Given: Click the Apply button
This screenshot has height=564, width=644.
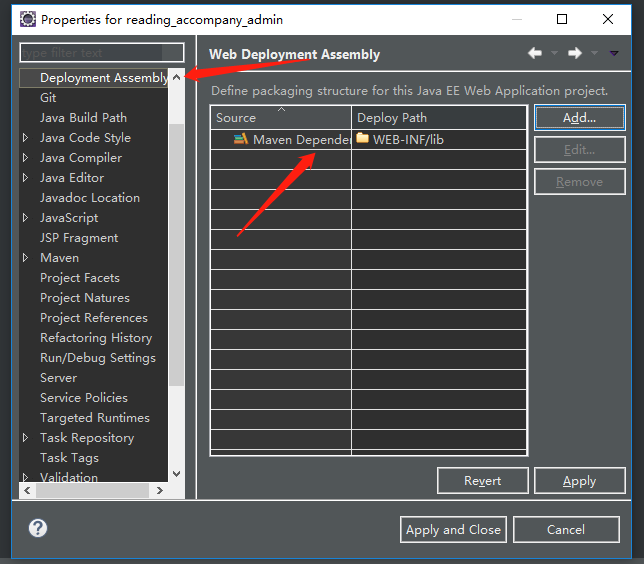Looking at the screenshot, I should coord(580,481).
